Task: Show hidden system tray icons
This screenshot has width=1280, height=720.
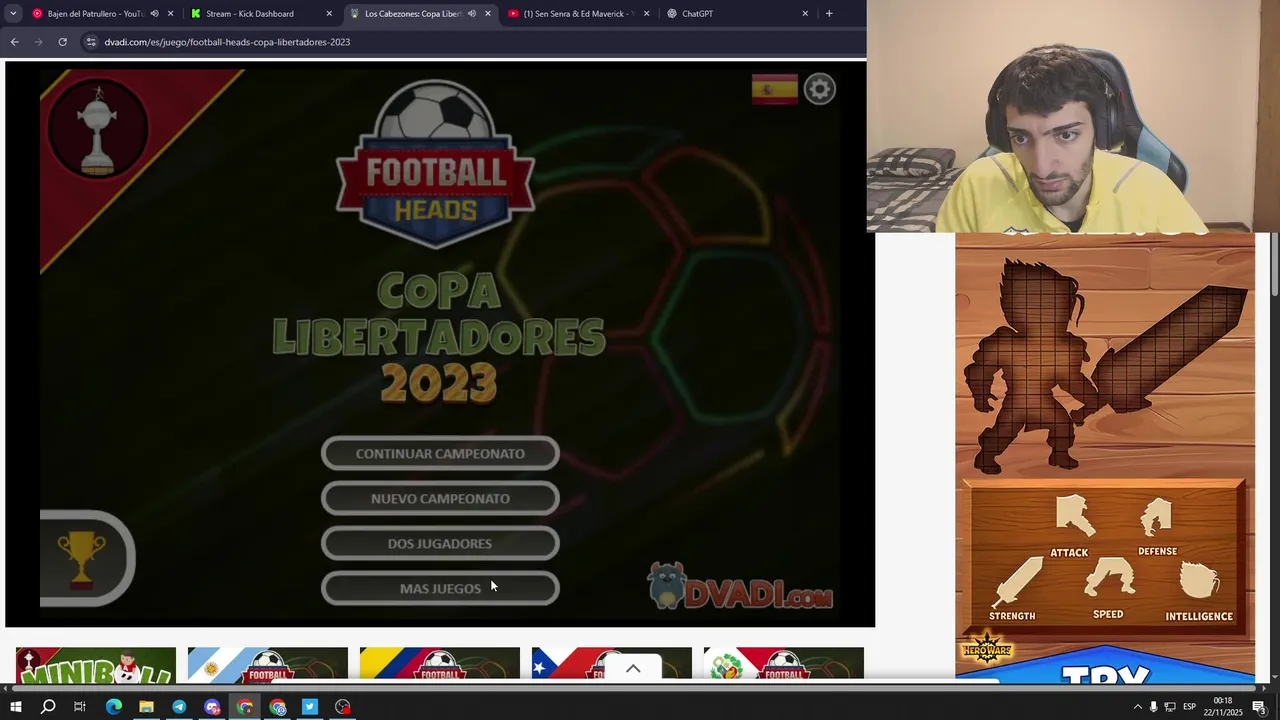Action: coord(1137,707)
